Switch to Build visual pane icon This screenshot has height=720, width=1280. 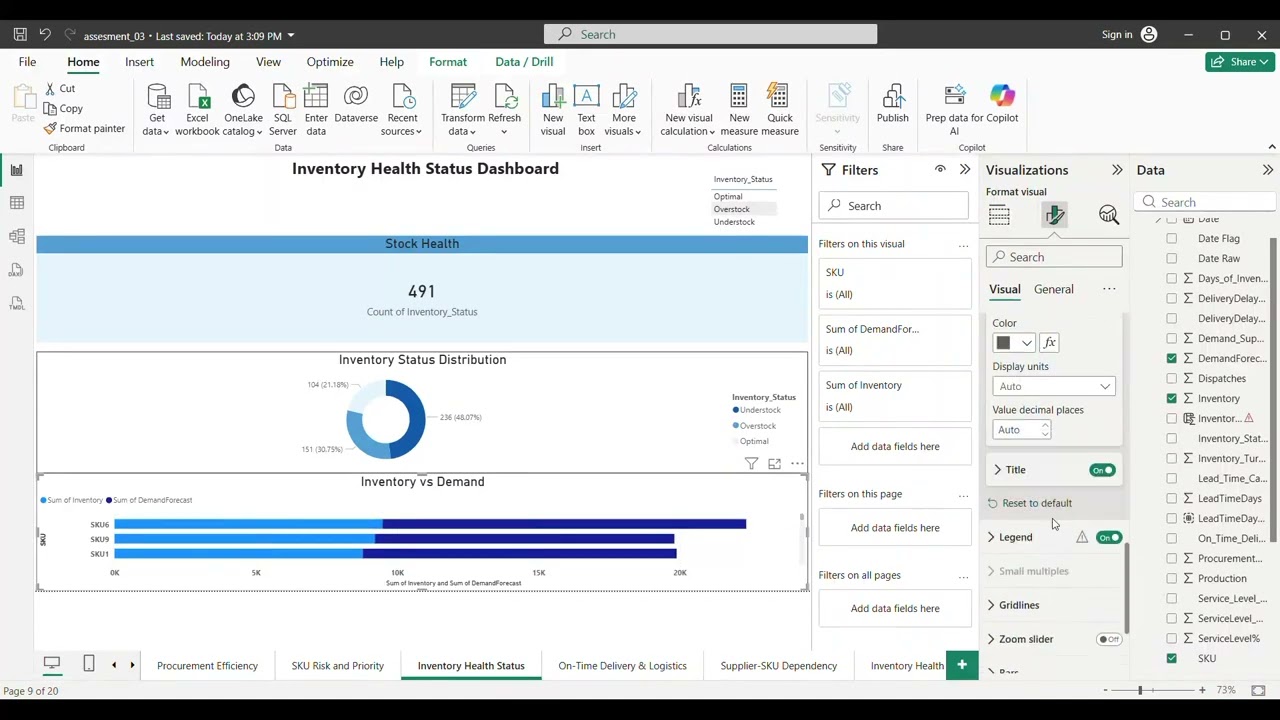coord(999,215)
